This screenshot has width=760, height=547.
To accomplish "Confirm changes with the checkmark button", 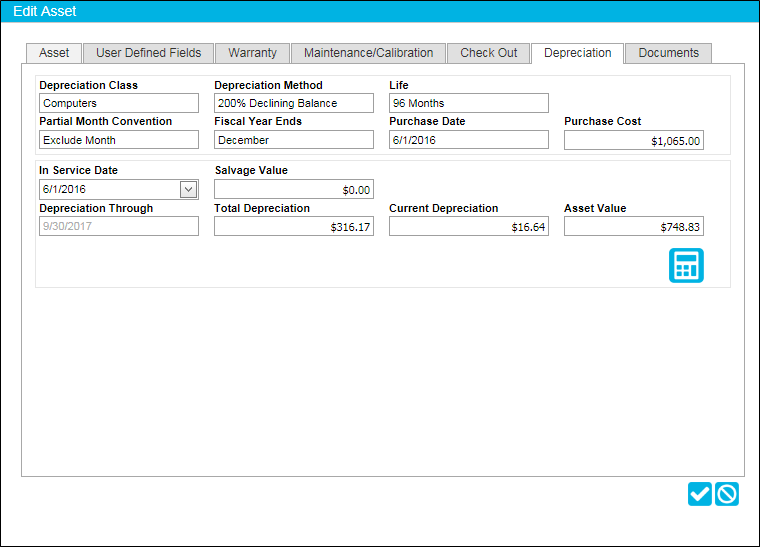I will tap(699, 494).
